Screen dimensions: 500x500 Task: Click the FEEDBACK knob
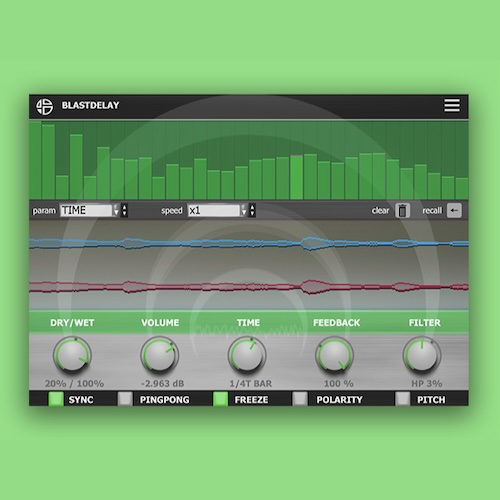[x=335, y=355]
